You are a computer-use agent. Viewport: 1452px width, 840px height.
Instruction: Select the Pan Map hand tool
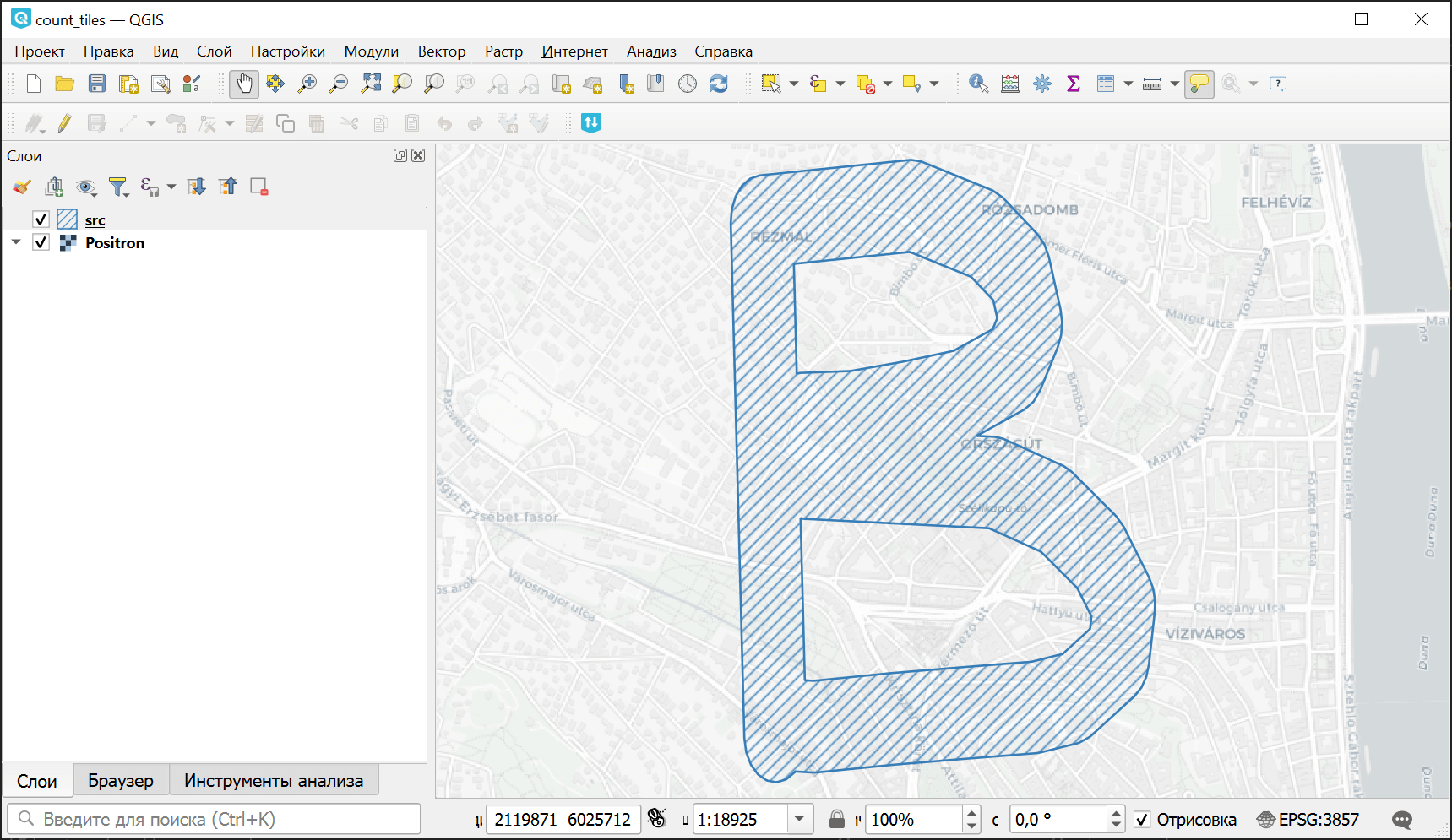pos(244,84)
